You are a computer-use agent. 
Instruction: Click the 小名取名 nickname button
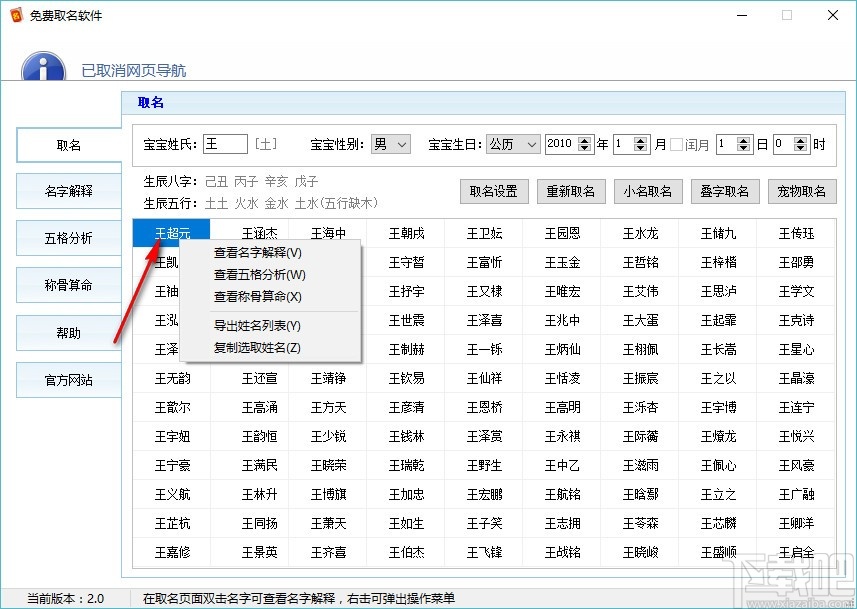[648, 191]
